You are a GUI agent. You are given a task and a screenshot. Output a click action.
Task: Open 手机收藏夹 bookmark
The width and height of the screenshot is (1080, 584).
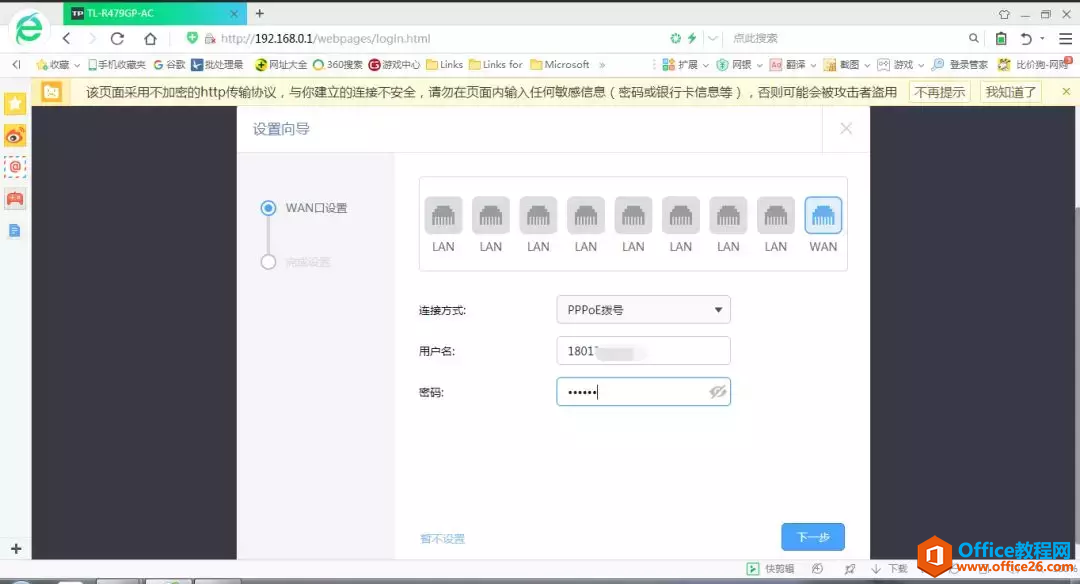(x=116, y=65)
